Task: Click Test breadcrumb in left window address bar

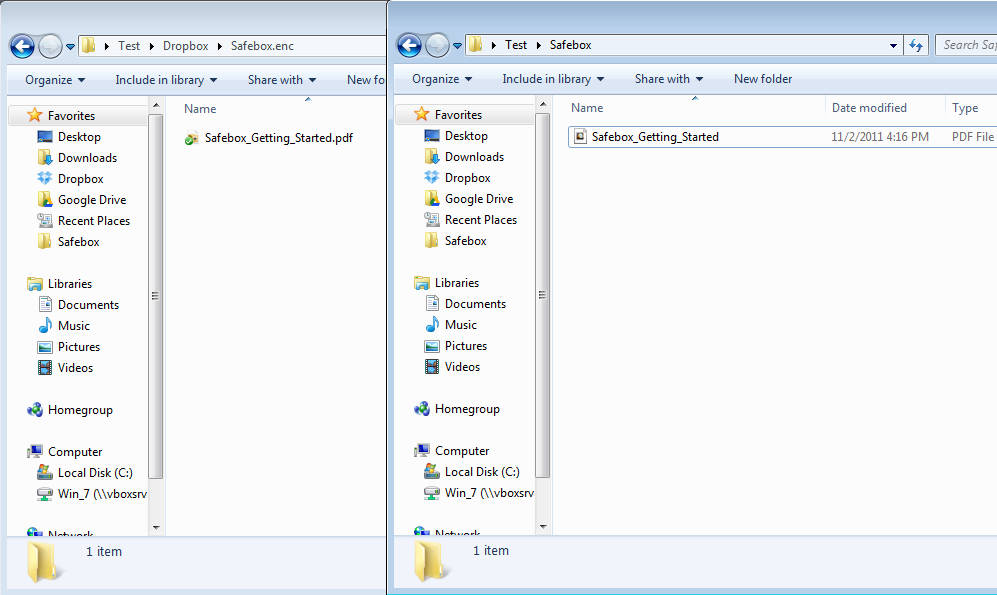Action: (x=129, y=46)
